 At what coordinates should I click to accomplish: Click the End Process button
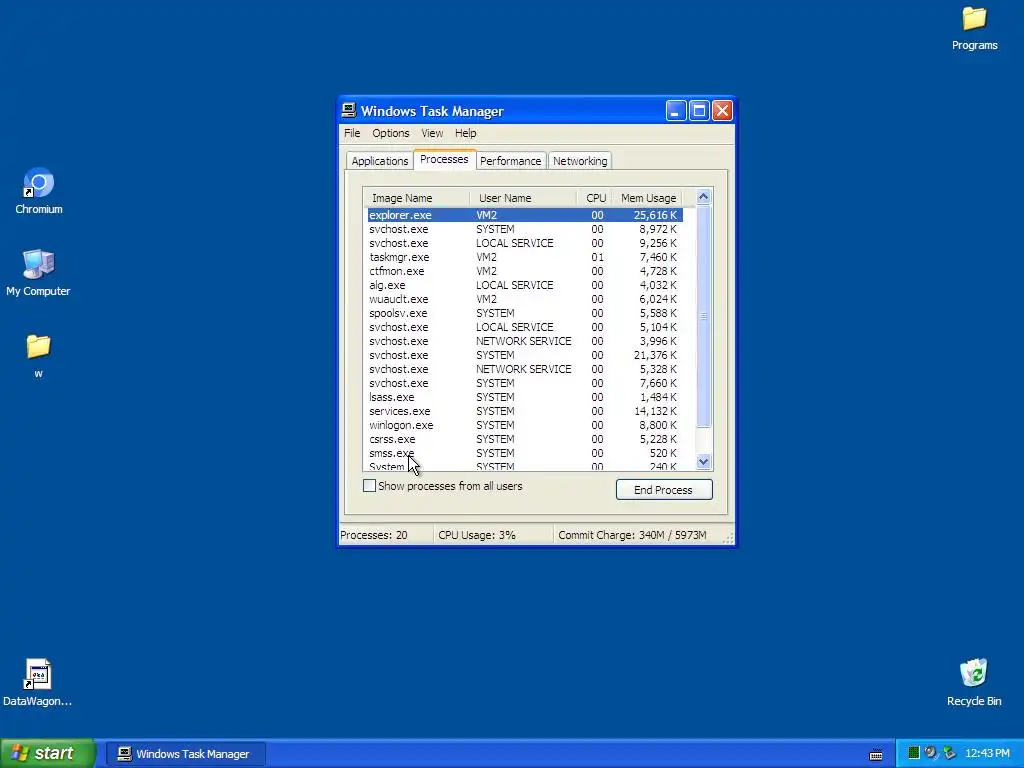[664, 490]
